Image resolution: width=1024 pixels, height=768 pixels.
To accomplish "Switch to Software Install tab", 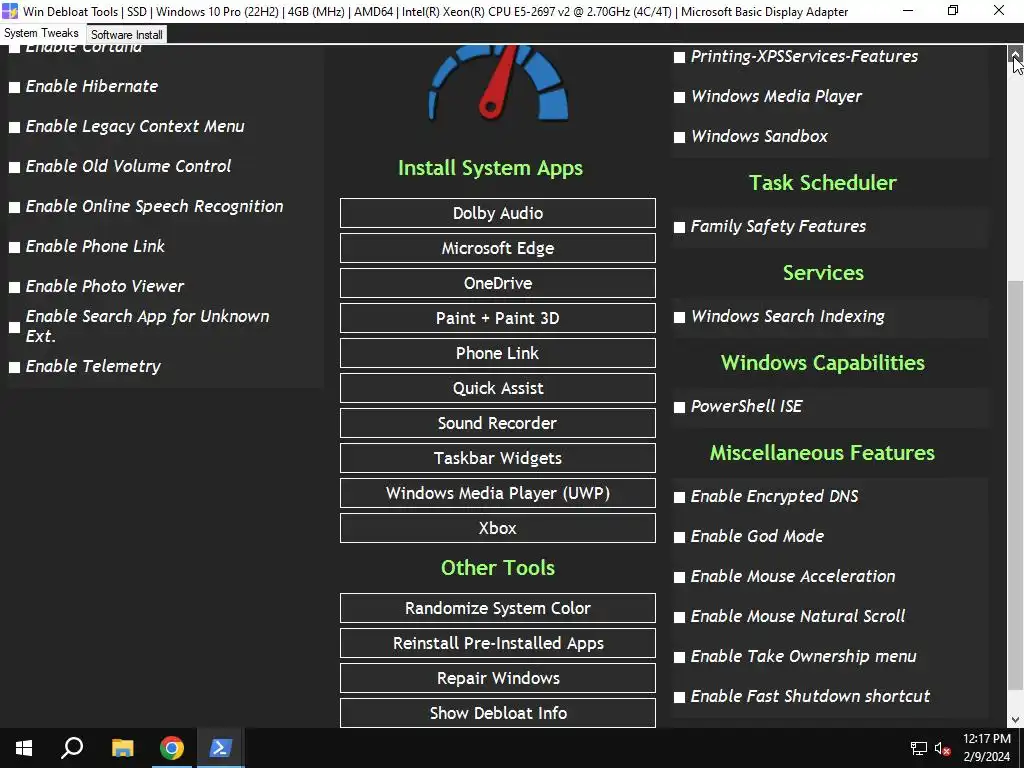I will pyautogui.click(x=127, y=35).
